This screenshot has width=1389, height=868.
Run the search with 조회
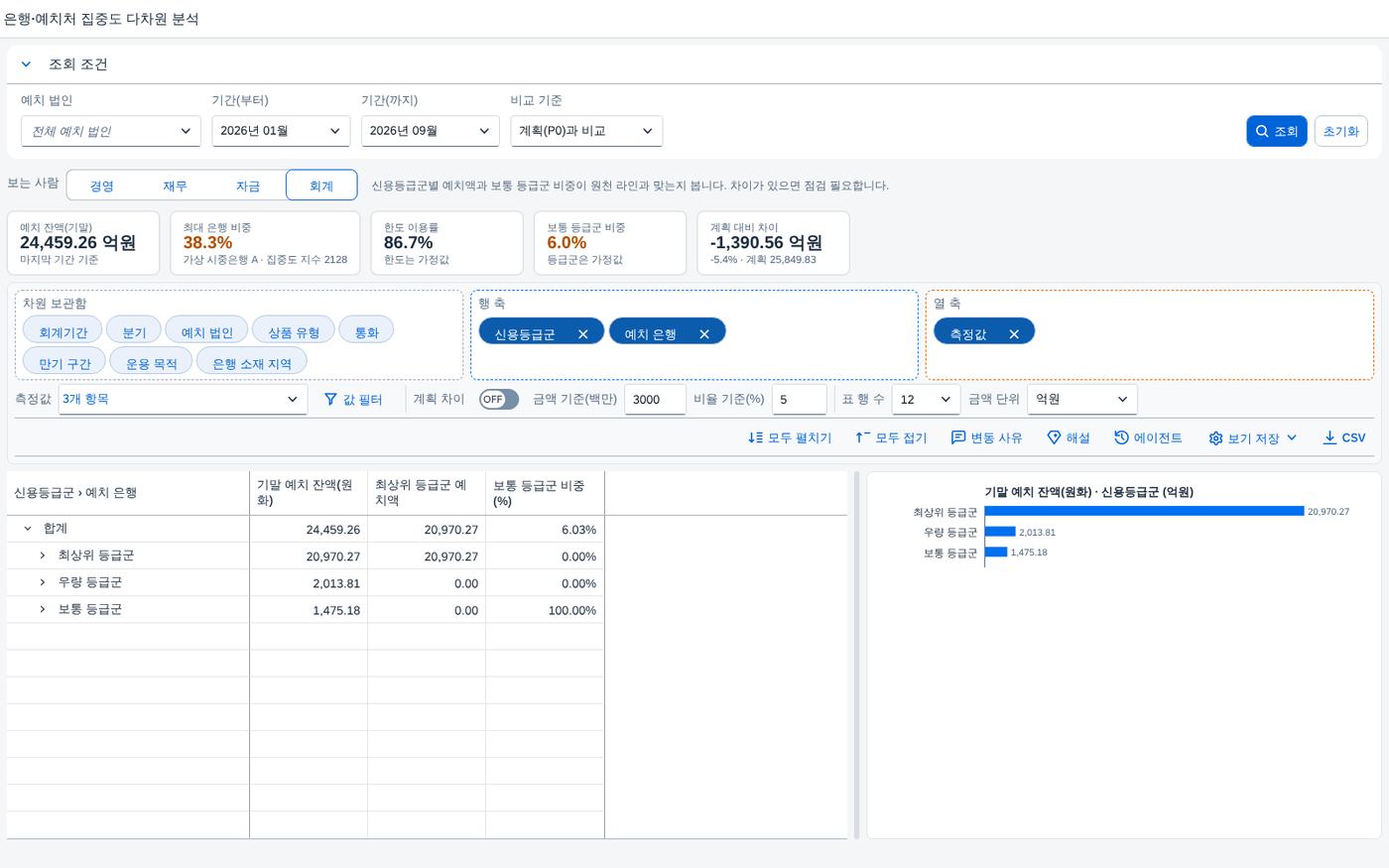pyautogui.click(x=1276, y=131)
